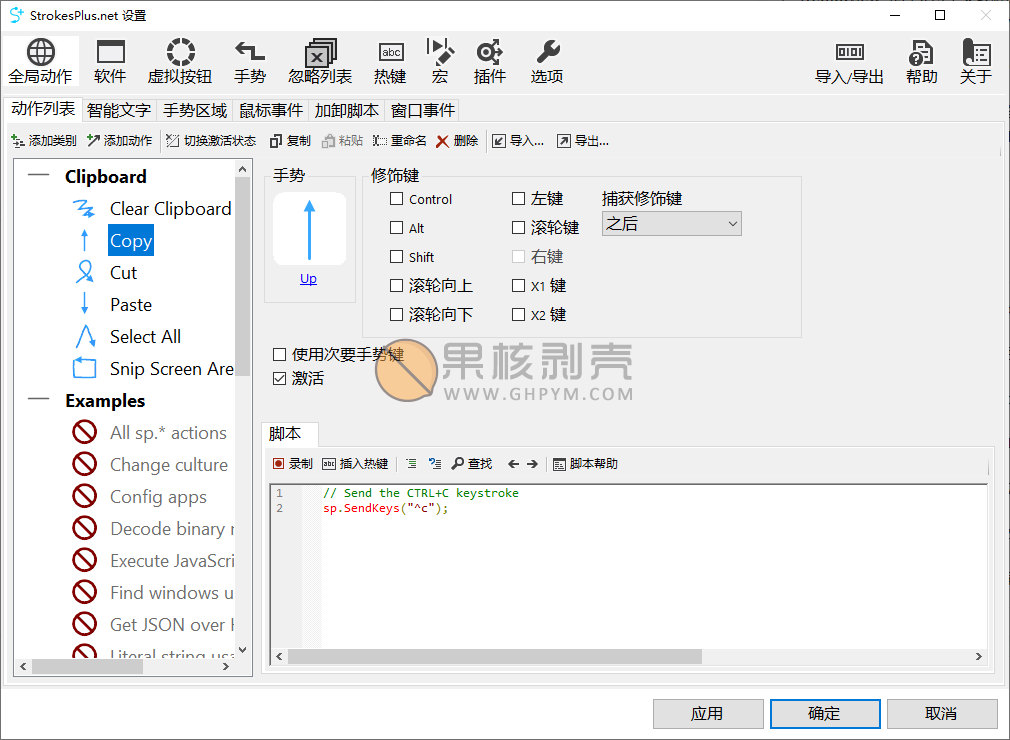Switch to the 鼠标事件 tab
This screenshot has height=740, width=1010.
click(x=271, y=110)
